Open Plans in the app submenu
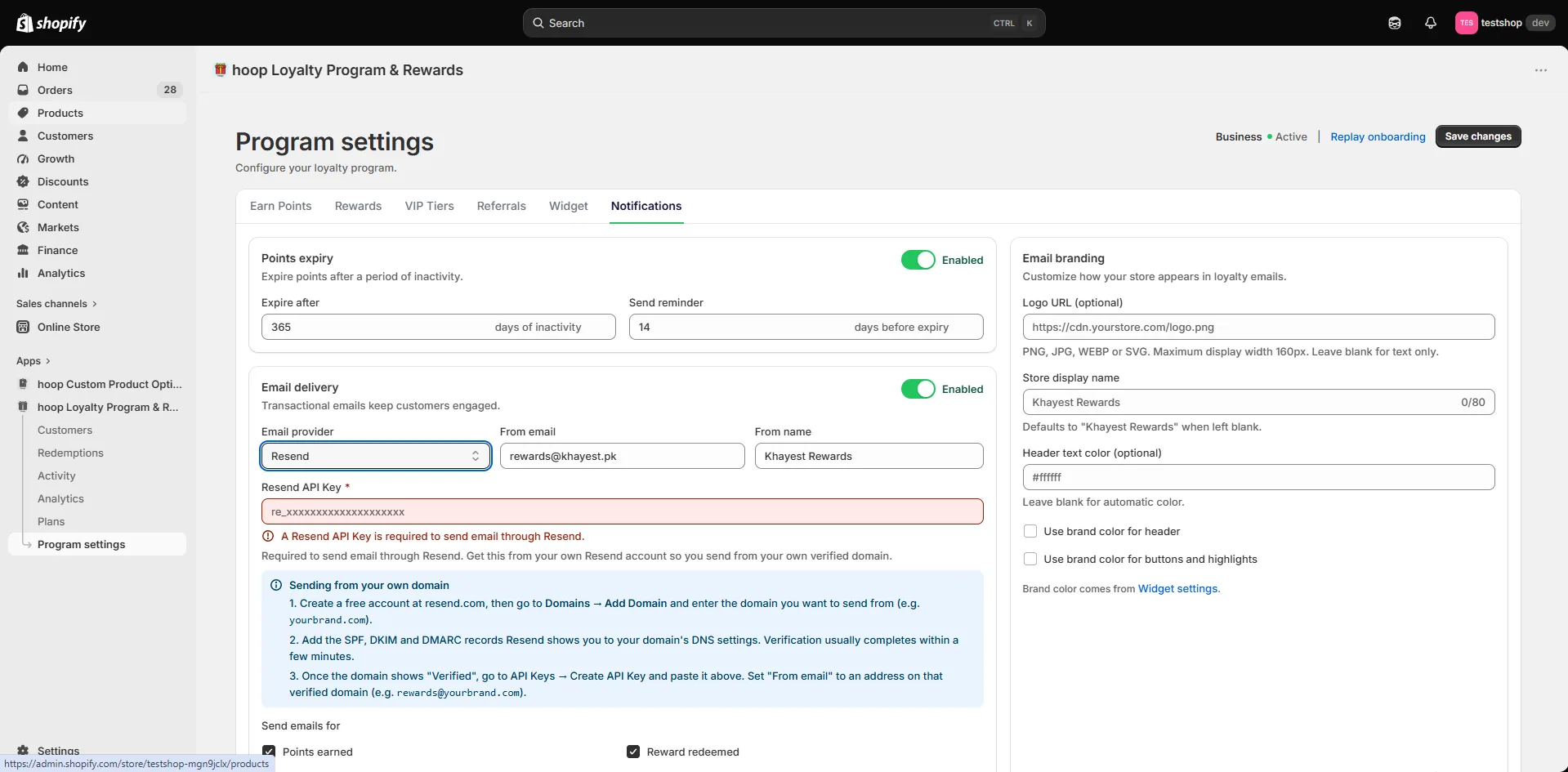This screenshot has width=1568, height=772. [x=51, y=521]
